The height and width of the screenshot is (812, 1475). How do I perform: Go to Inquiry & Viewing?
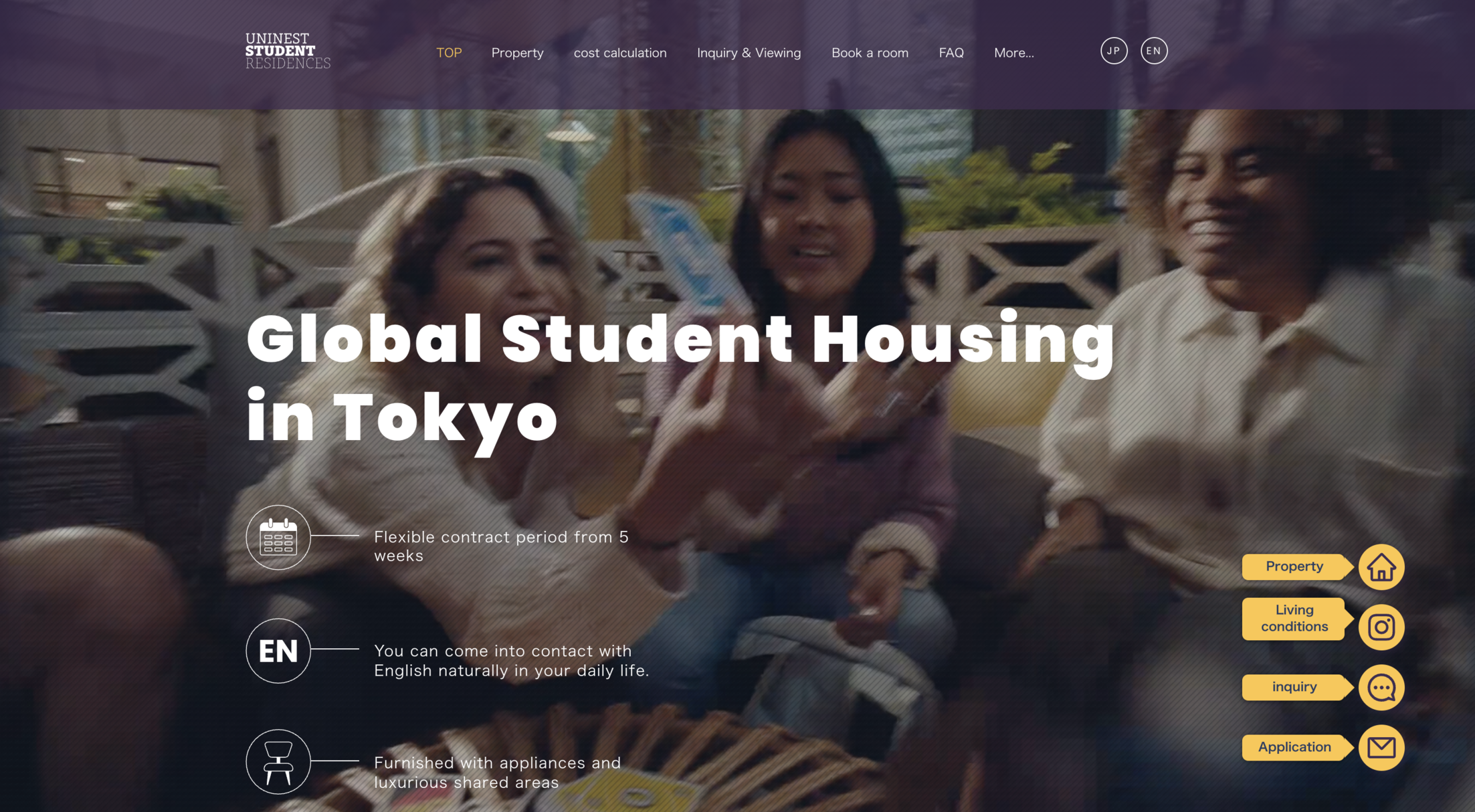[x=749, y=53]
